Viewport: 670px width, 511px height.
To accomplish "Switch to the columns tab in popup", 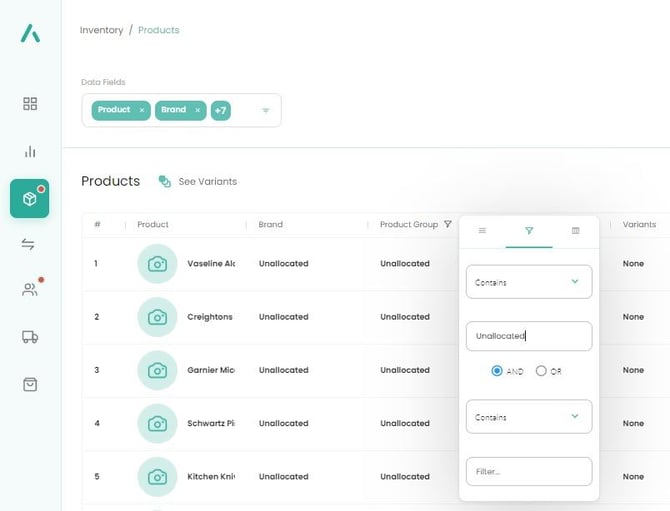I will click(x=575, y=231).
